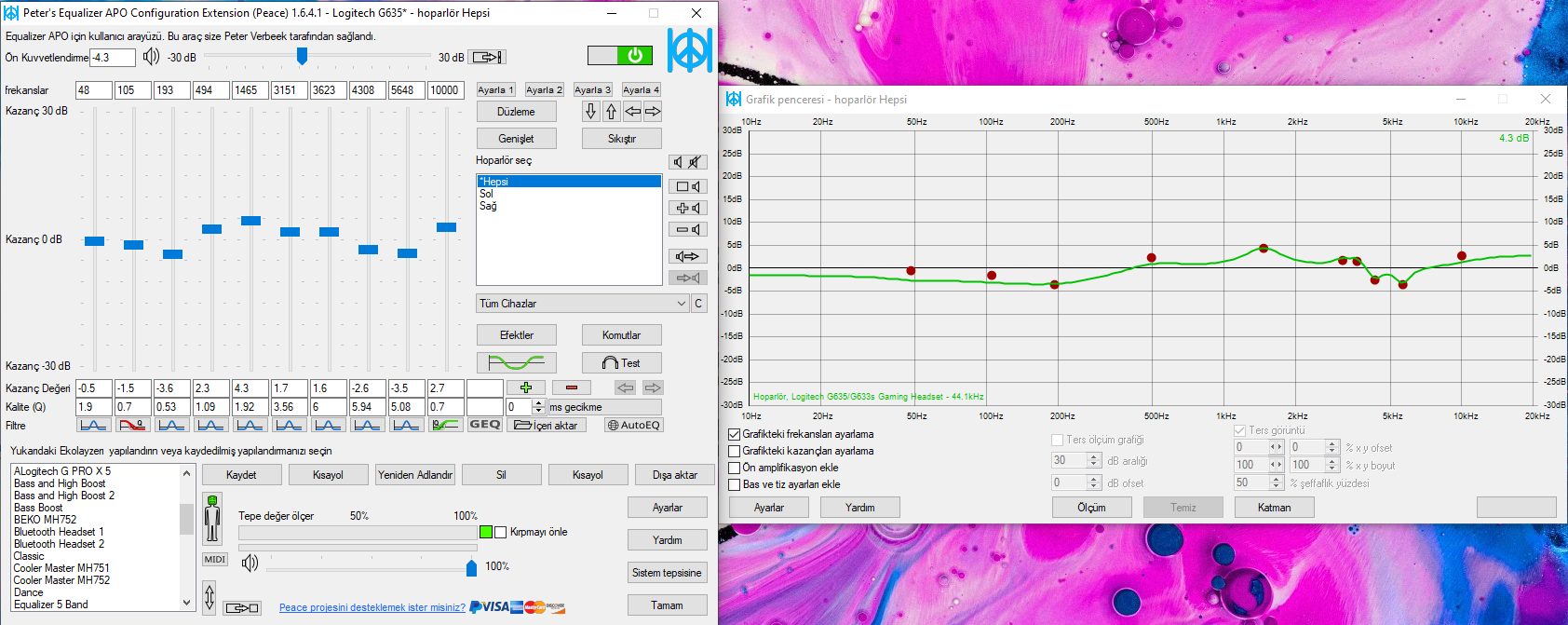The image size is (1568, 625).
Task: Click the Ön Kuvvetlendirme pre-amp slider handle
Action: pyautogui.click(x=302, y=57)
